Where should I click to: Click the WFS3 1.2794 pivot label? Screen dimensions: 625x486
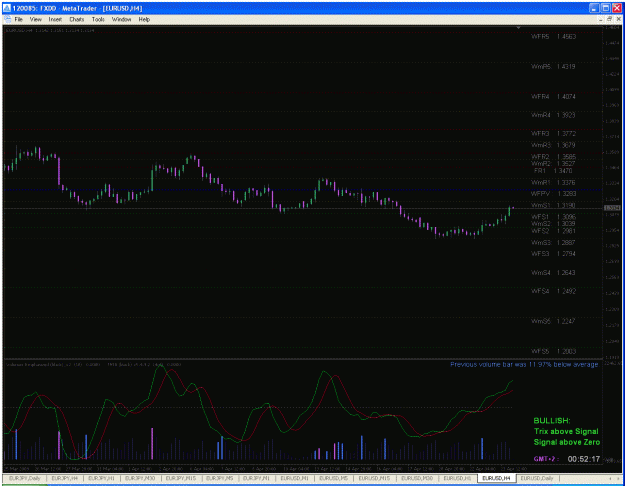click(x=553, y=254)
